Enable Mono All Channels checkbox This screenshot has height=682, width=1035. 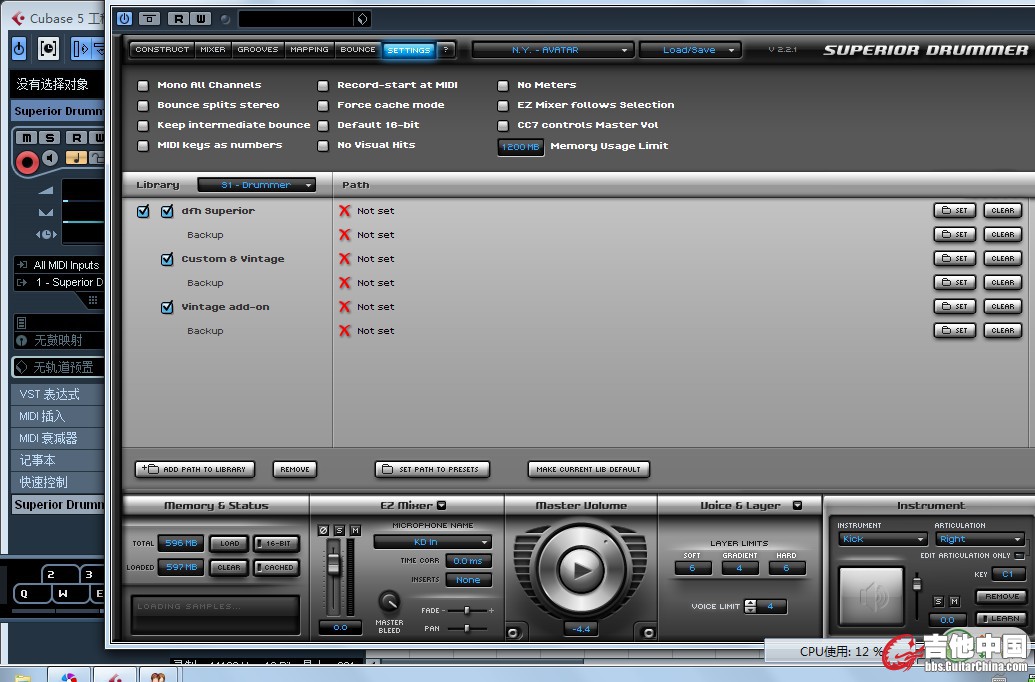[x=143, y=85]
